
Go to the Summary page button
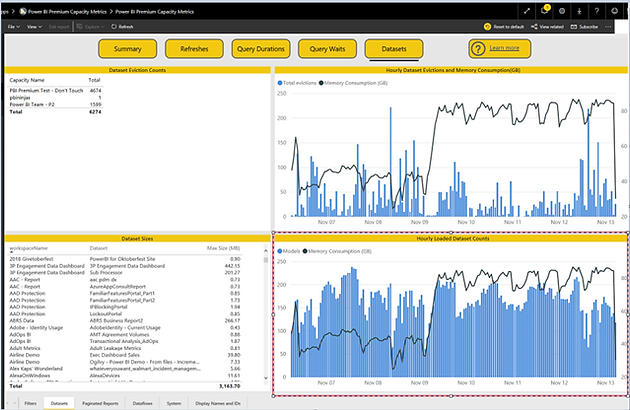coord(127,49)
